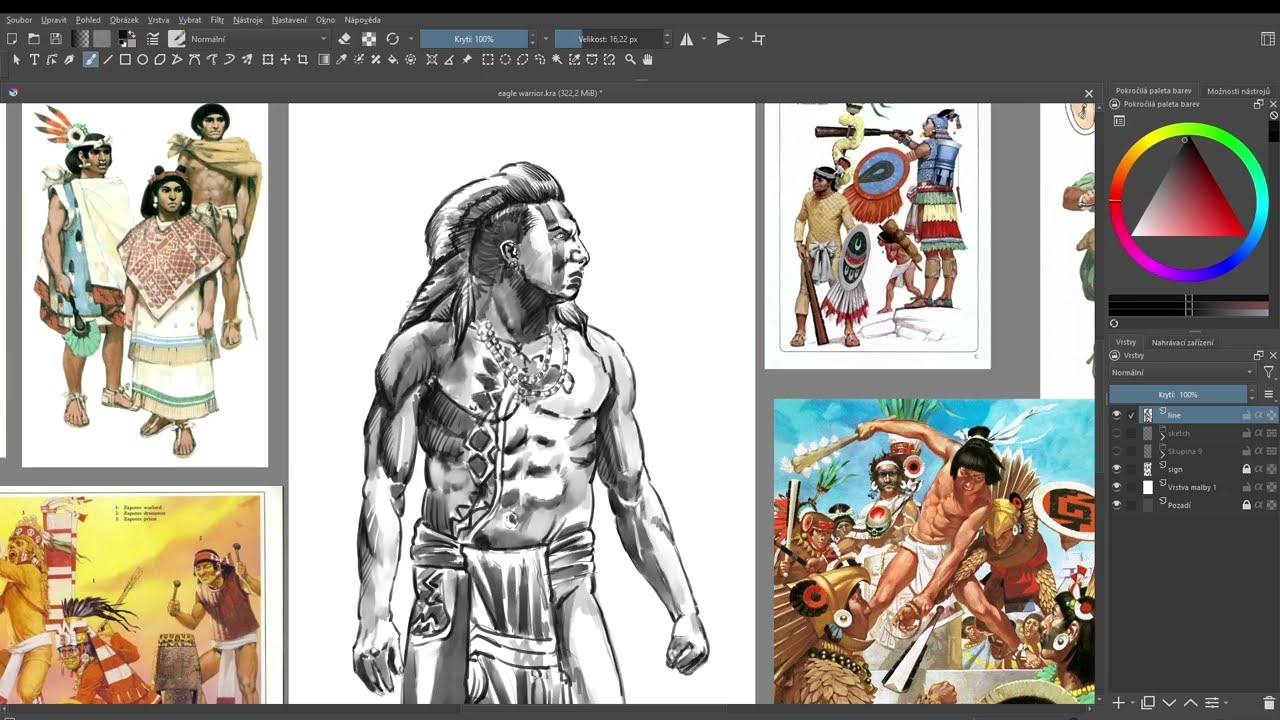The image size is (1280, 720).
Task: Expand the Skupina 9 group
Action: [x=1162, y=455]
